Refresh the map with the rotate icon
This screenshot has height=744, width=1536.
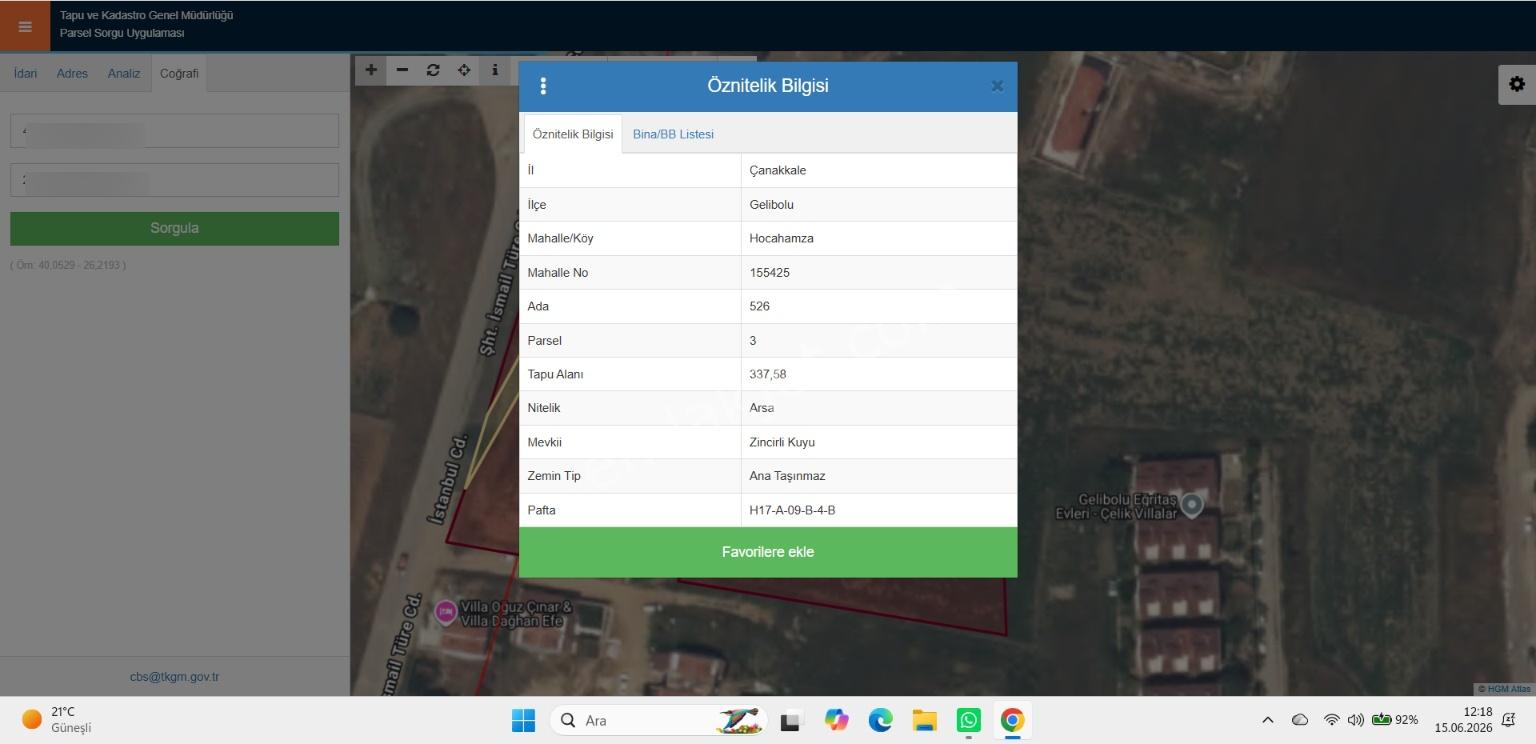pos(433,70)
